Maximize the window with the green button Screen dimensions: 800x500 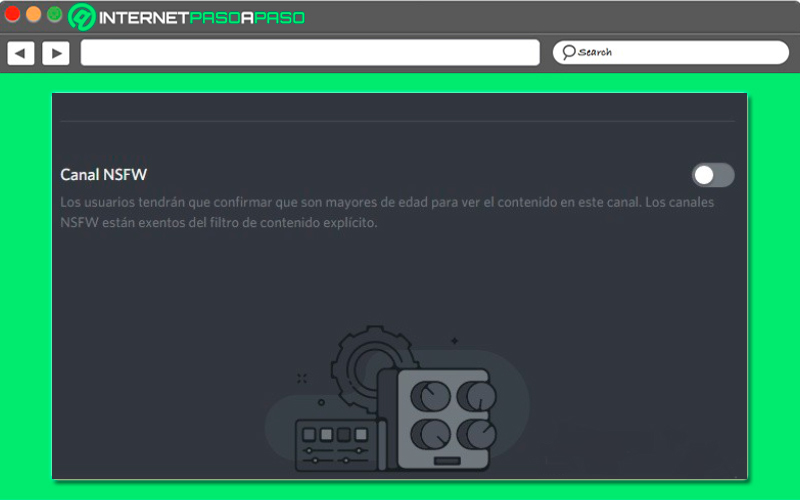coord(54,14)
